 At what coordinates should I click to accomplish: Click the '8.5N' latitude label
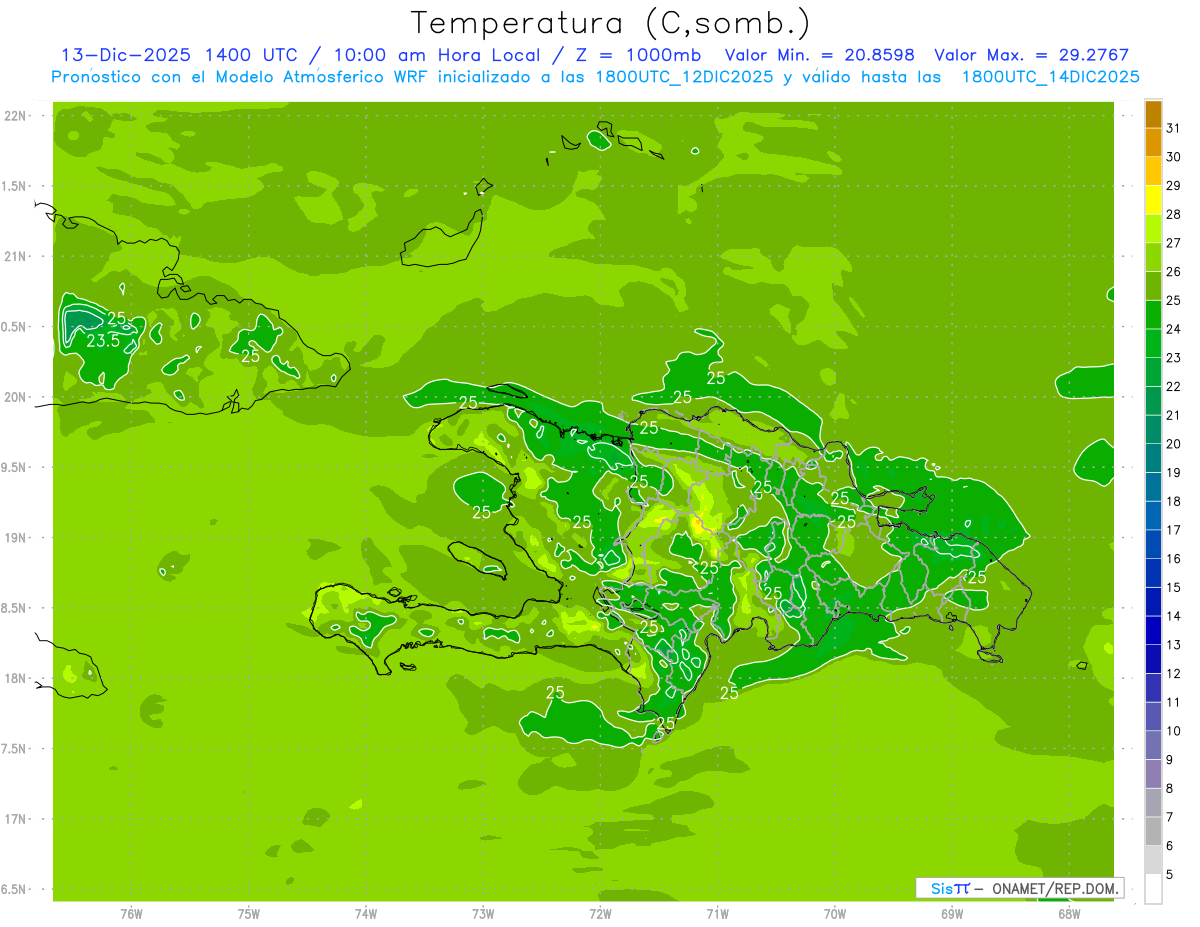(15, 608)
